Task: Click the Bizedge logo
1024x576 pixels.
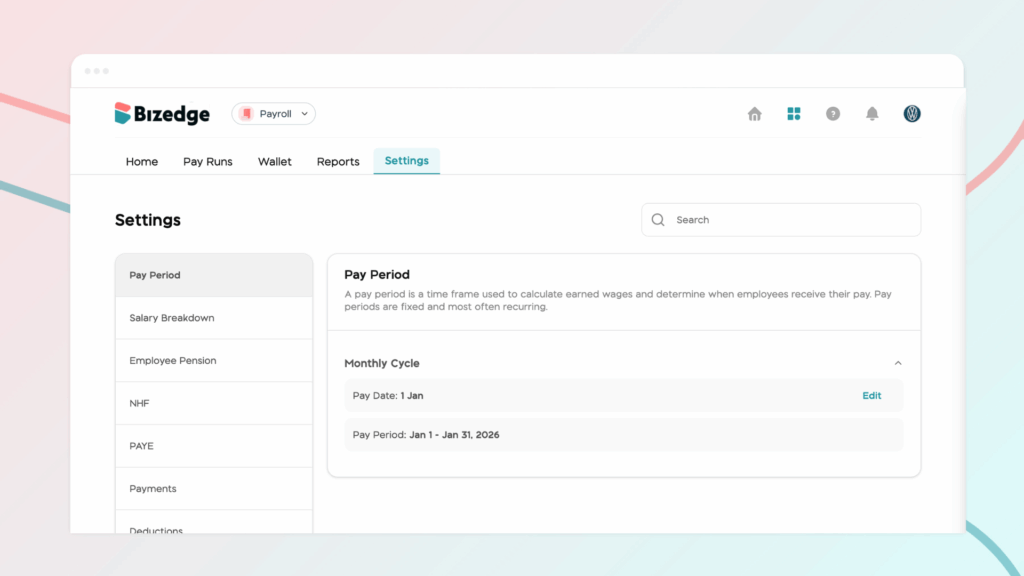Action: click(x=162, y=114)
